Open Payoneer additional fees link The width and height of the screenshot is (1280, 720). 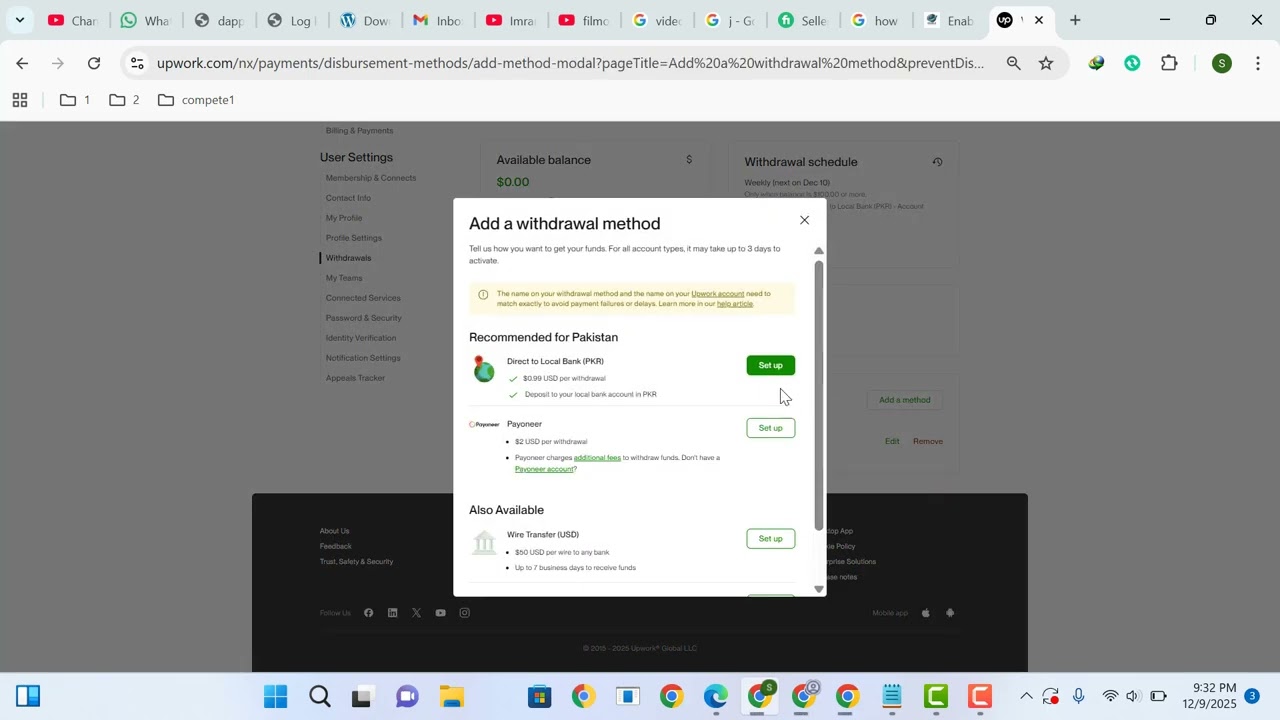tap(597, 458)
